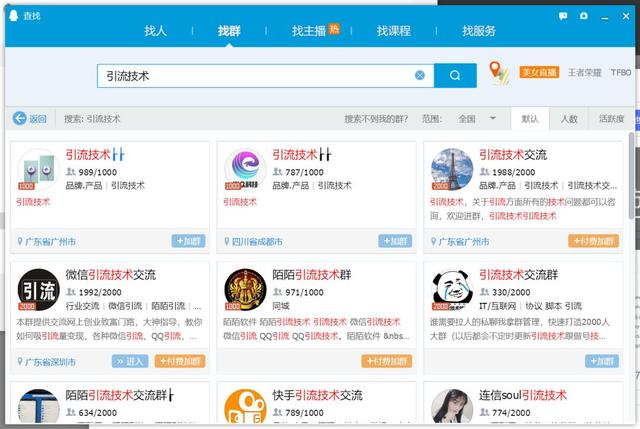The height and width of the screenshot is (429, 640).
Task: Sort results by 人数
Action: click(568, 118)
